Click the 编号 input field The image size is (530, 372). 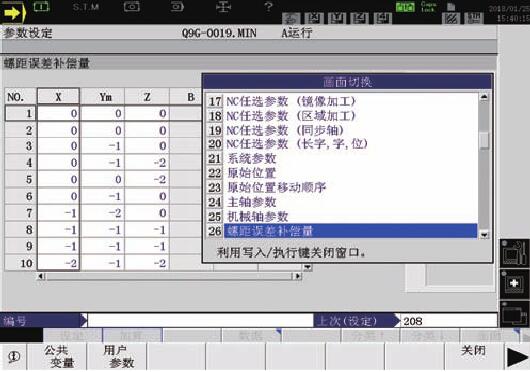click(x=201, y=321)
